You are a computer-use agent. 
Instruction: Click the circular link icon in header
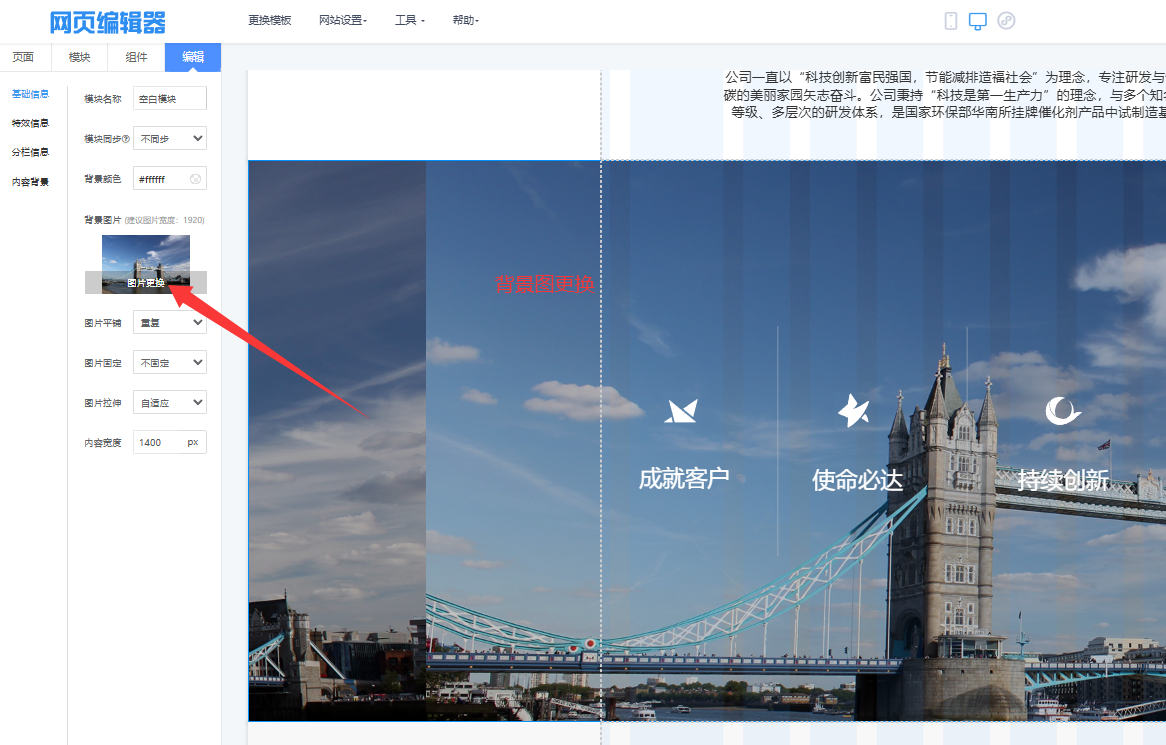coord(1006,21)
